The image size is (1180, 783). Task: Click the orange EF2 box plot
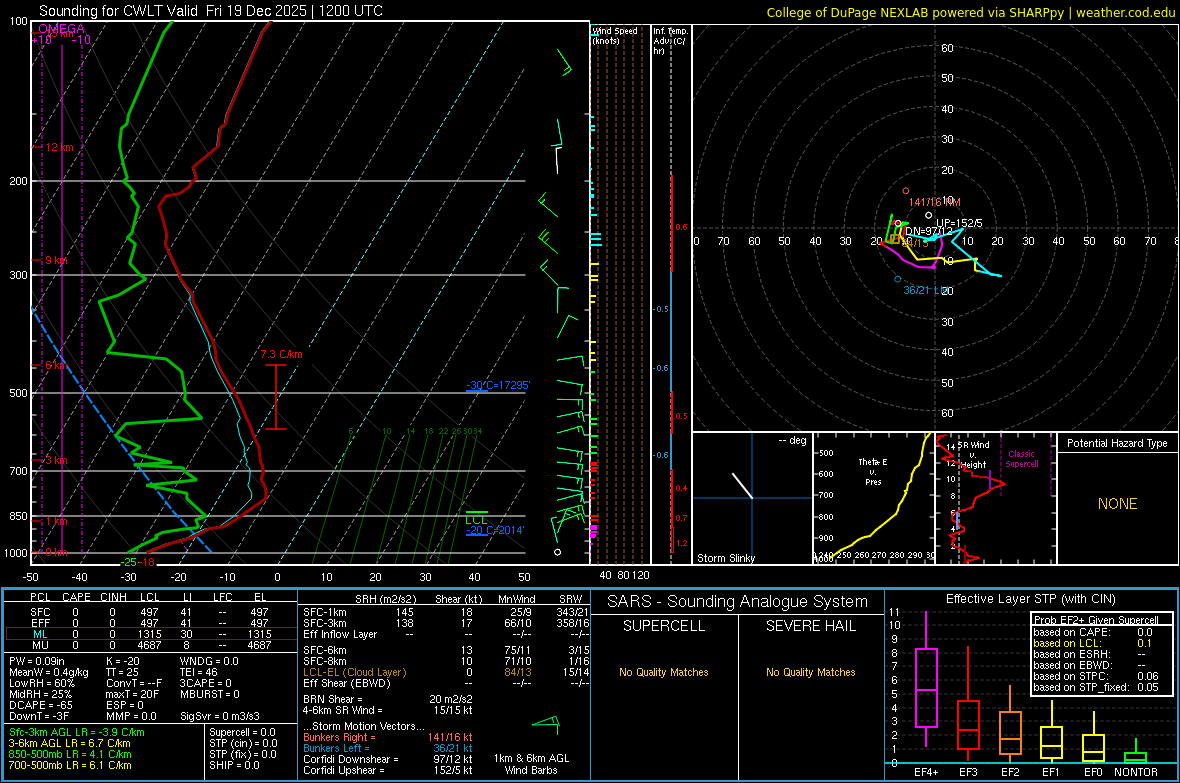coord(1010,733)
